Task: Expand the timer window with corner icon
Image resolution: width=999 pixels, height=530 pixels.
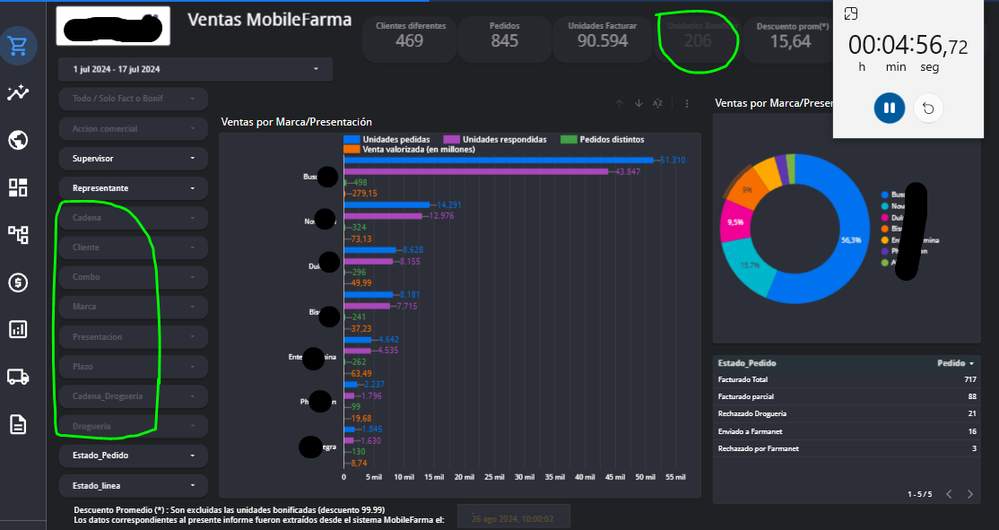Action: (851, 13)
